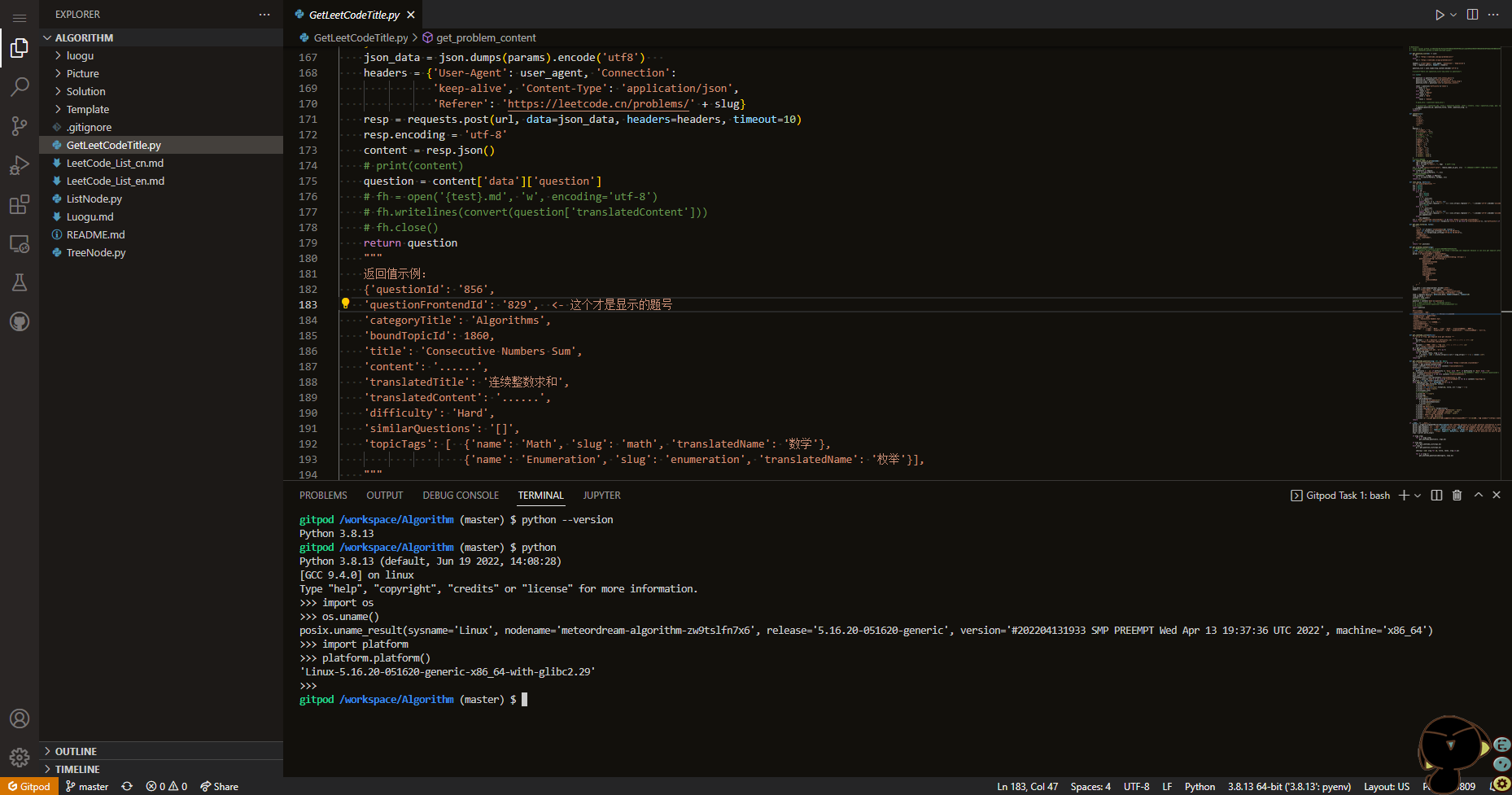Split the editor to the right
Viewport: 1512px width, 795px height.
tap(1472, 15)
